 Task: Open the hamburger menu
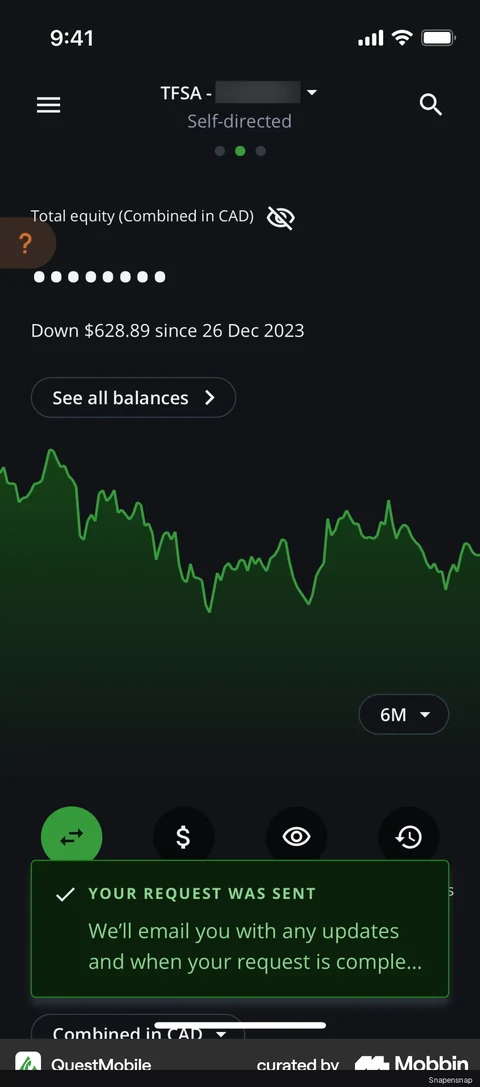49,105
